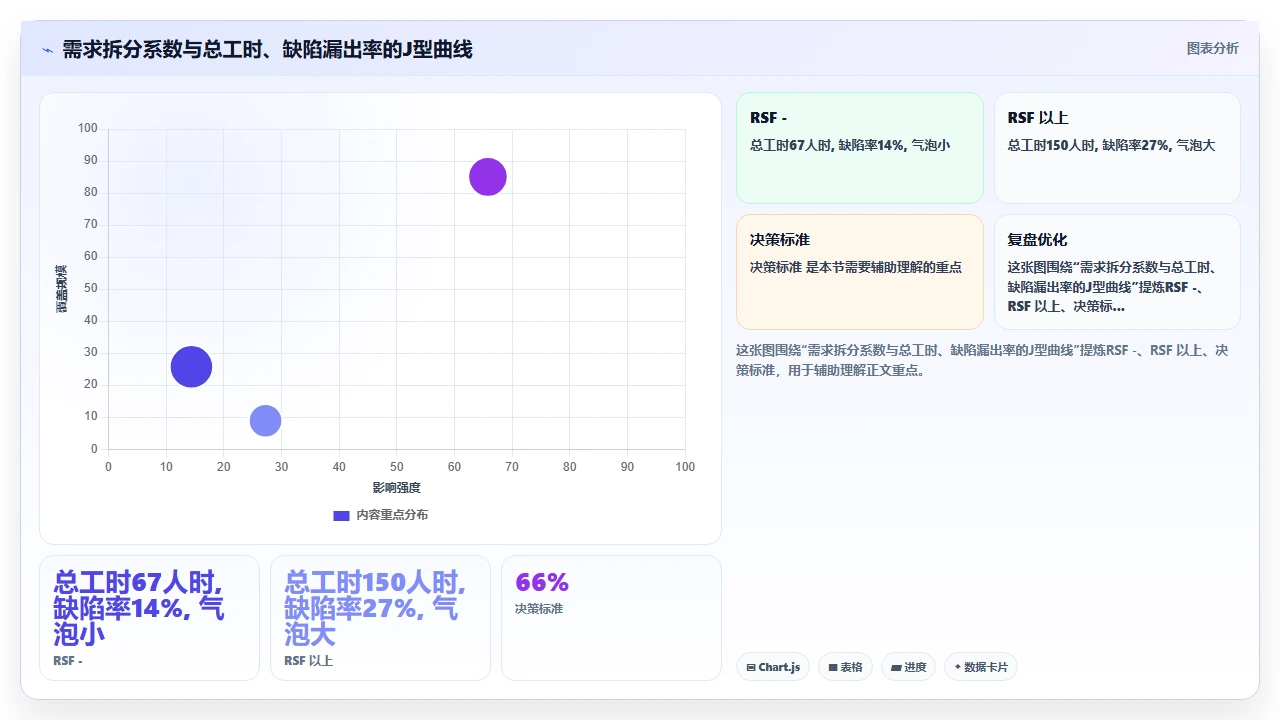This screenshot has height=720, width=1280.
Task: Click the lightning icon beside the title
Action: click(x=48, y=49)
